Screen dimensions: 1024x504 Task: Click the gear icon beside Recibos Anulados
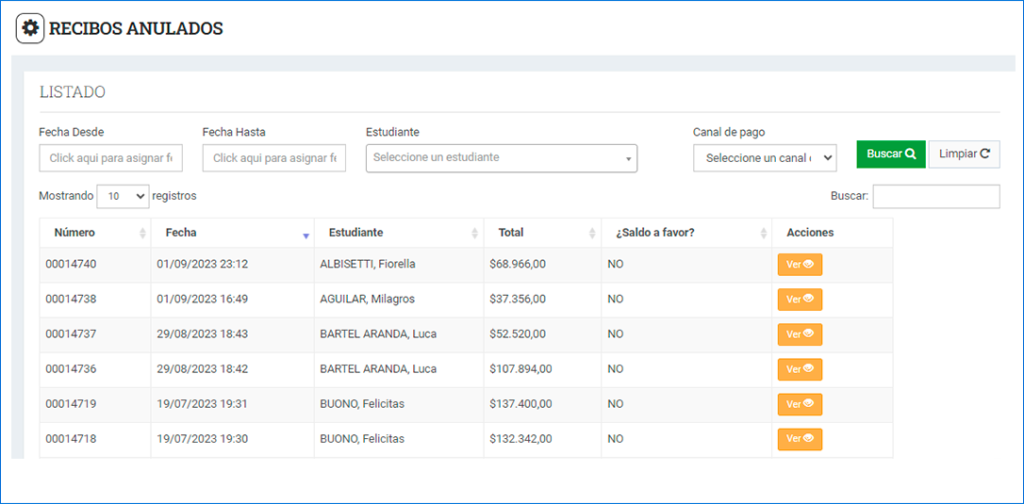point(30,28)
